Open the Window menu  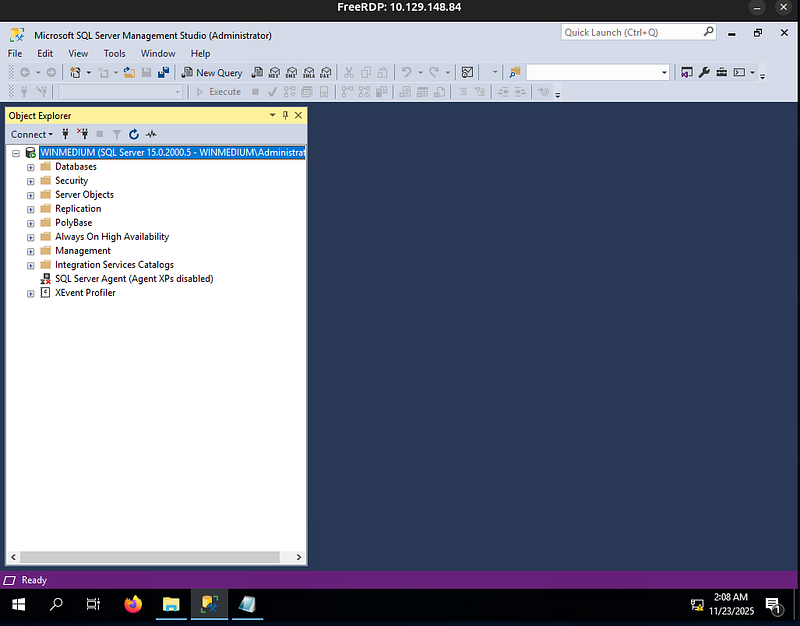pyautogui.click(x=158, y=54)
